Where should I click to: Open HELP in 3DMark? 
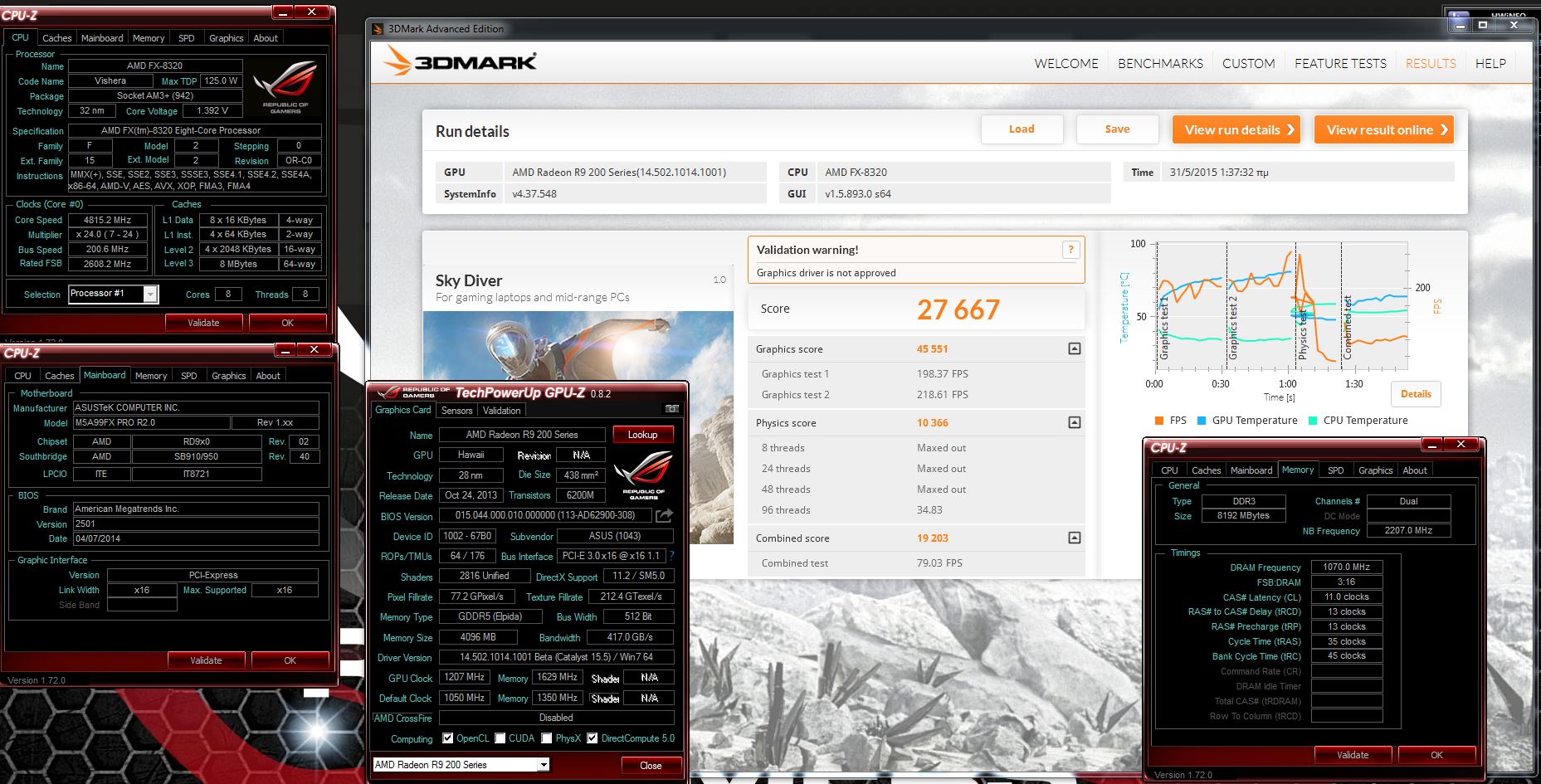point(1490,64)
